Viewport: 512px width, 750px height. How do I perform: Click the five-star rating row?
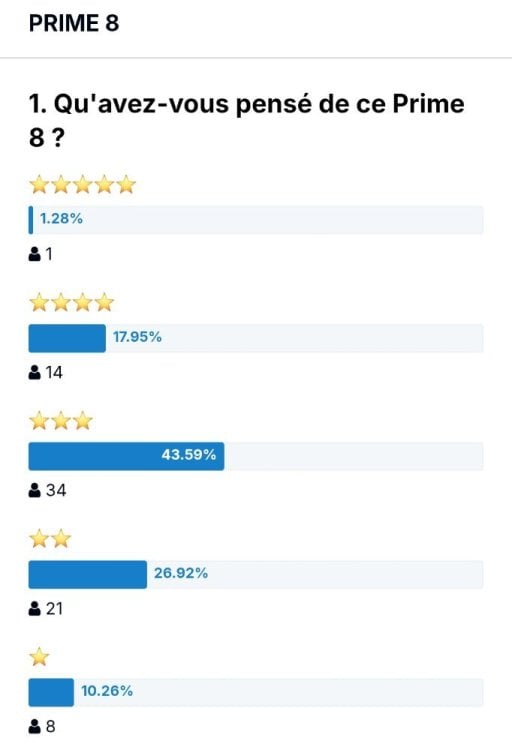click(x=83, y=185)
